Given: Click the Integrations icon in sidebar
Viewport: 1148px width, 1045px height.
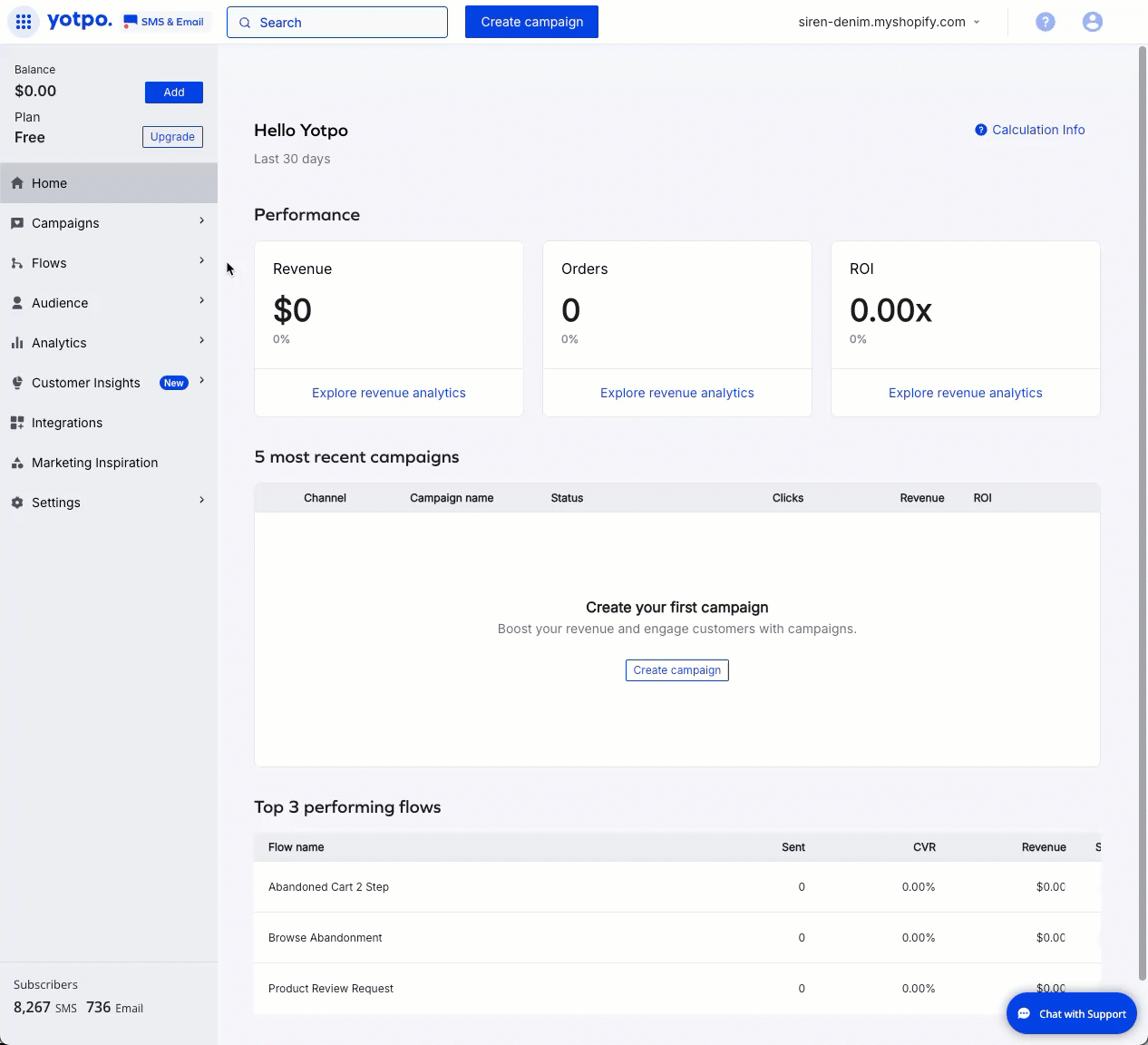Looking at the screenshot, I should 17,423.
